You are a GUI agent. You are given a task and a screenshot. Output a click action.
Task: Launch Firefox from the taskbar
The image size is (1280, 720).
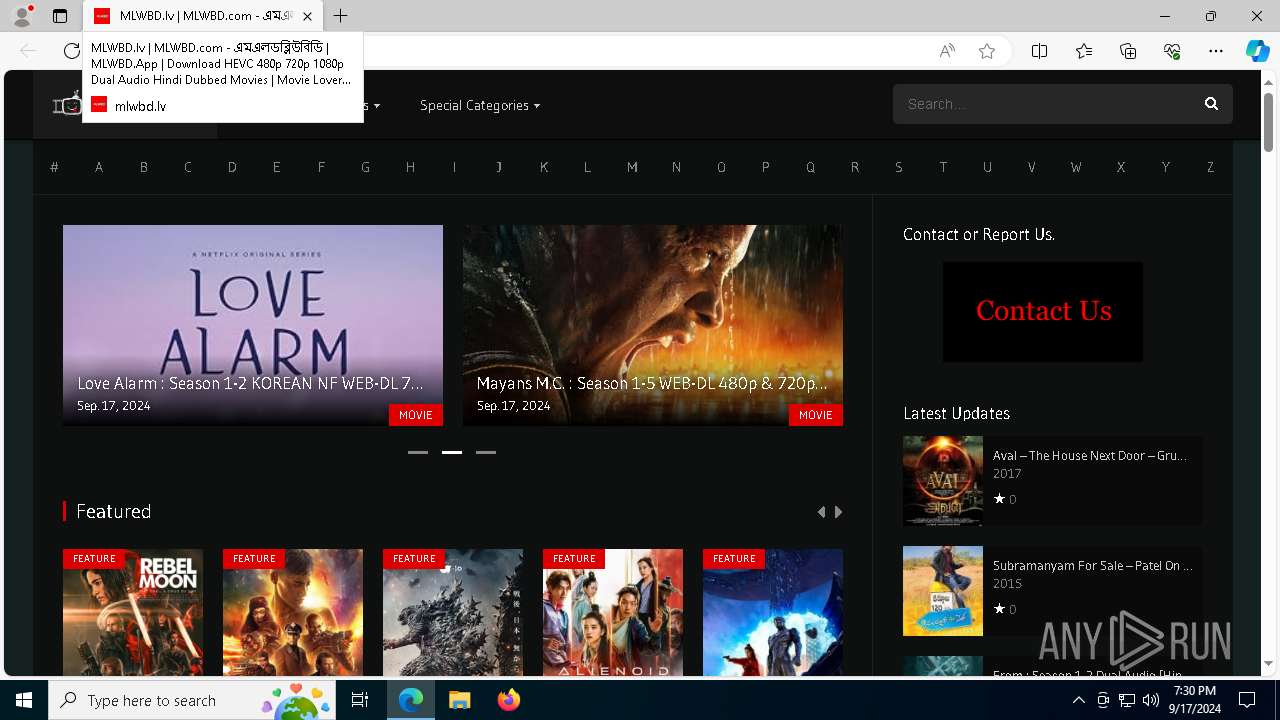(508, 700)
